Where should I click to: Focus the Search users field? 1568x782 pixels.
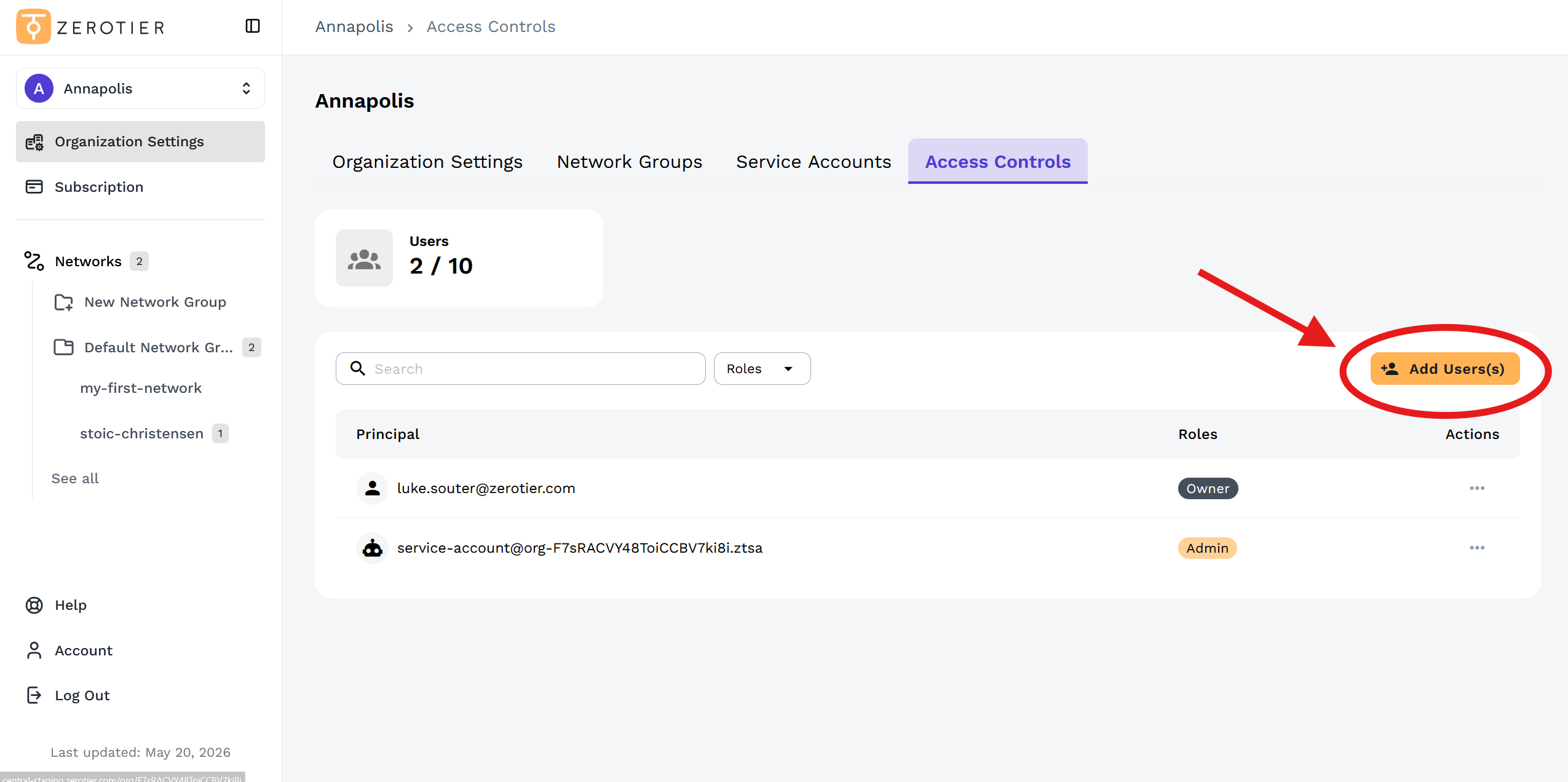(520, 369)
